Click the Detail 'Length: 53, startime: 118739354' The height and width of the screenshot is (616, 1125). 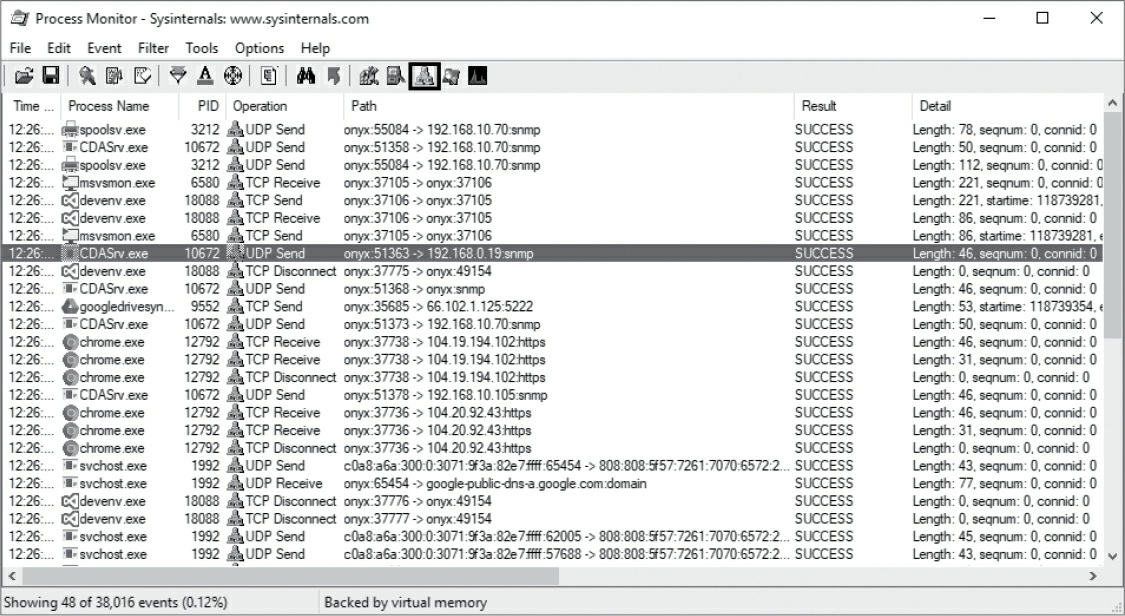(1007, 307)
